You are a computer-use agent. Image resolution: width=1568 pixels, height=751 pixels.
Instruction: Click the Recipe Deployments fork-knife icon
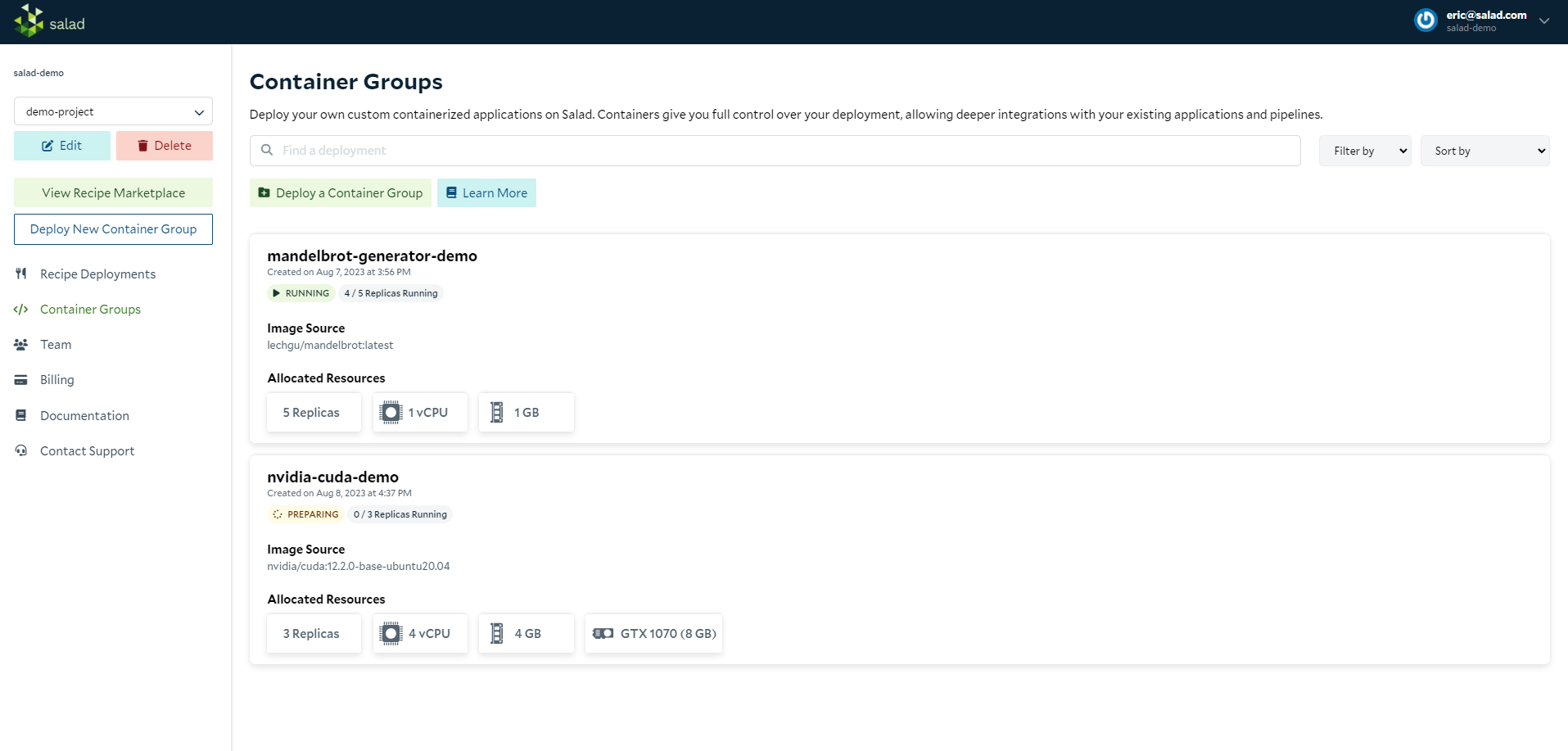coord(21,274)
